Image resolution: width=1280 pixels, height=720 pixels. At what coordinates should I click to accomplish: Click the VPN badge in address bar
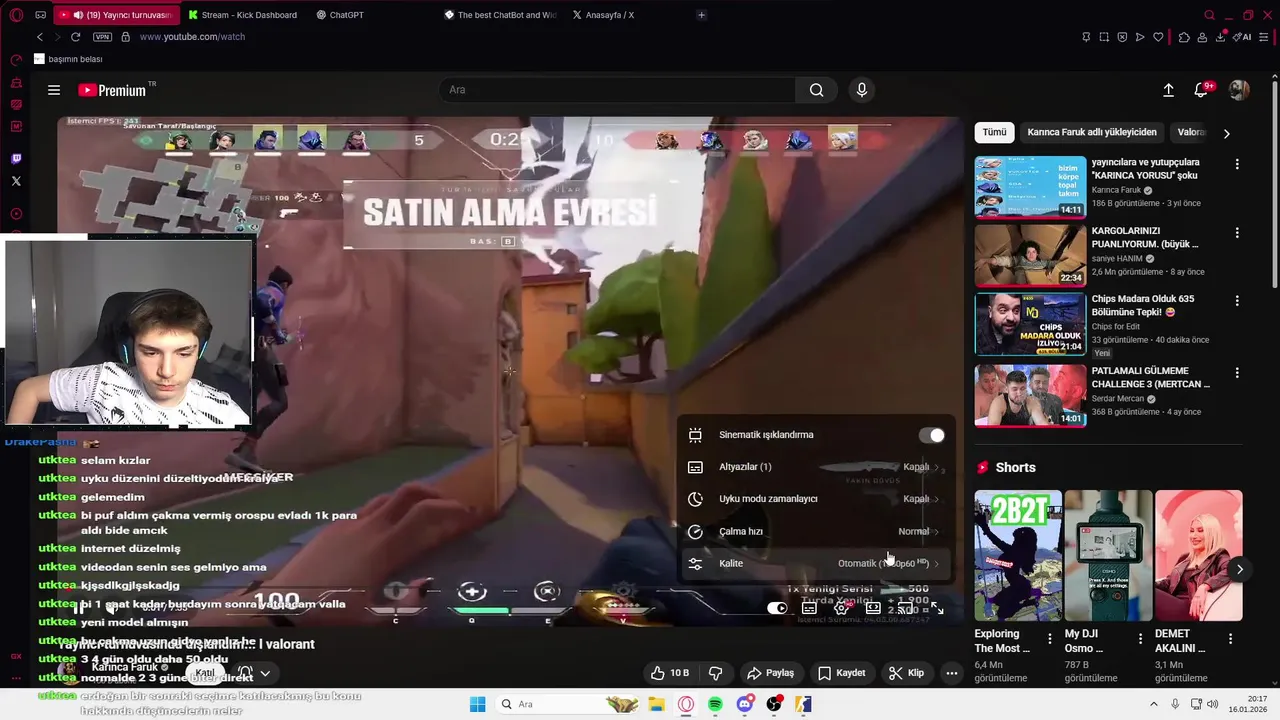tap(102, 37)
